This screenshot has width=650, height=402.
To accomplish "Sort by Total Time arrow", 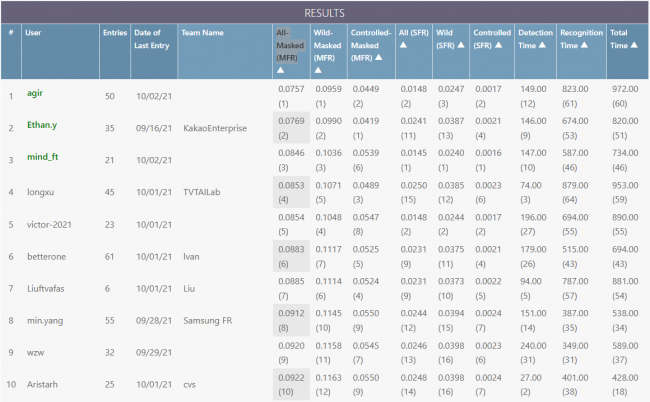I will click(636, 46).
